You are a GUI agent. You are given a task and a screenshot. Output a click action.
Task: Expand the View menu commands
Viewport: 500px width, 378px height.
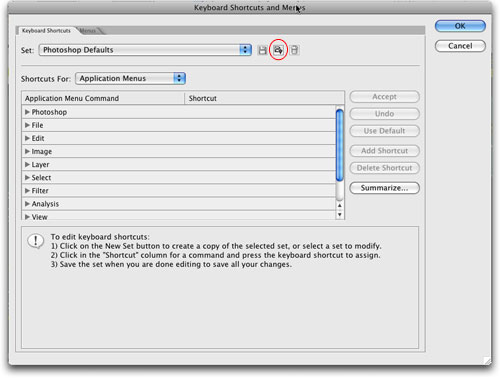27,217
